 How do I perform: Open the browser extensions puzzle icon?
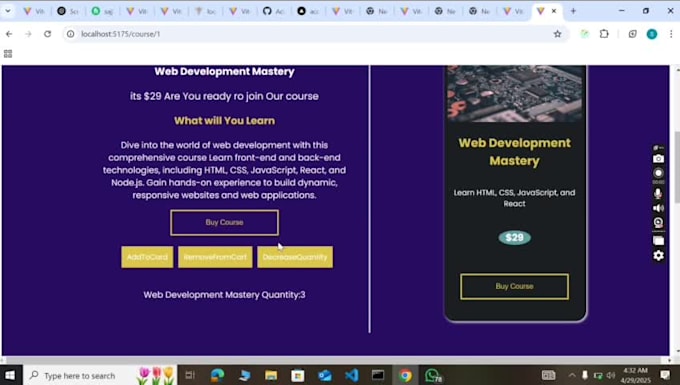[x=604, y=34]
